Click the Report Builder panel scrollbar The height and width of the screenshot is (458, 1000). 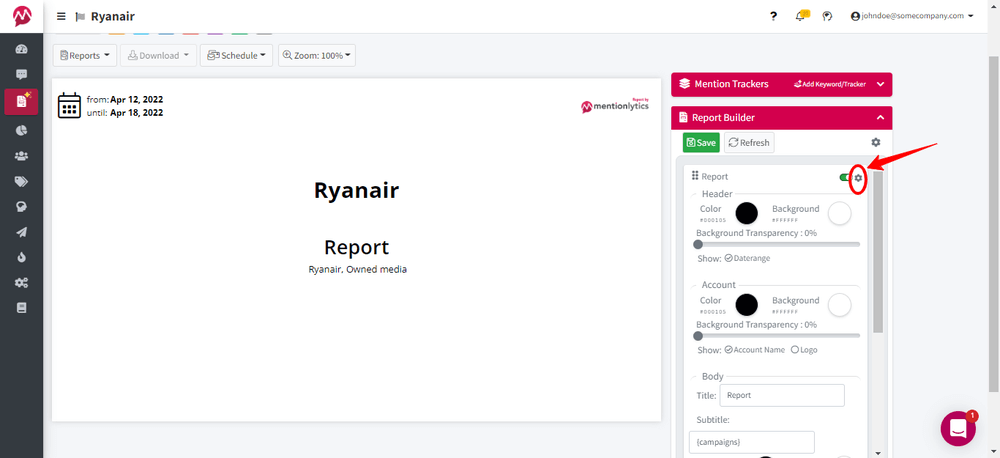(878, 252)
